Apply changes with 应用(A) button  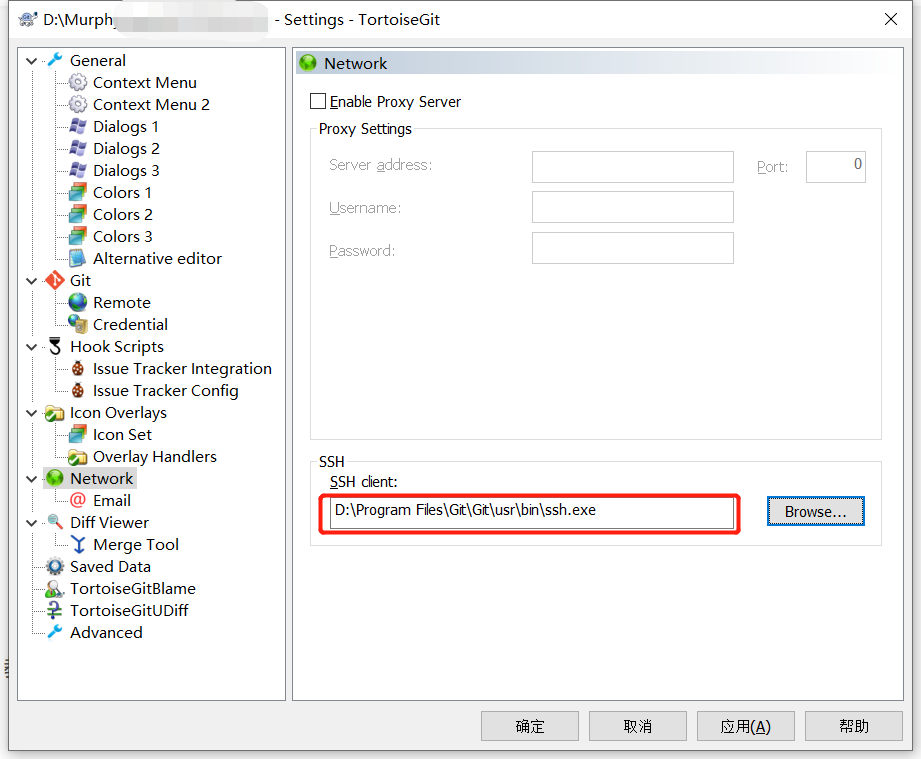tap(745, 726)
